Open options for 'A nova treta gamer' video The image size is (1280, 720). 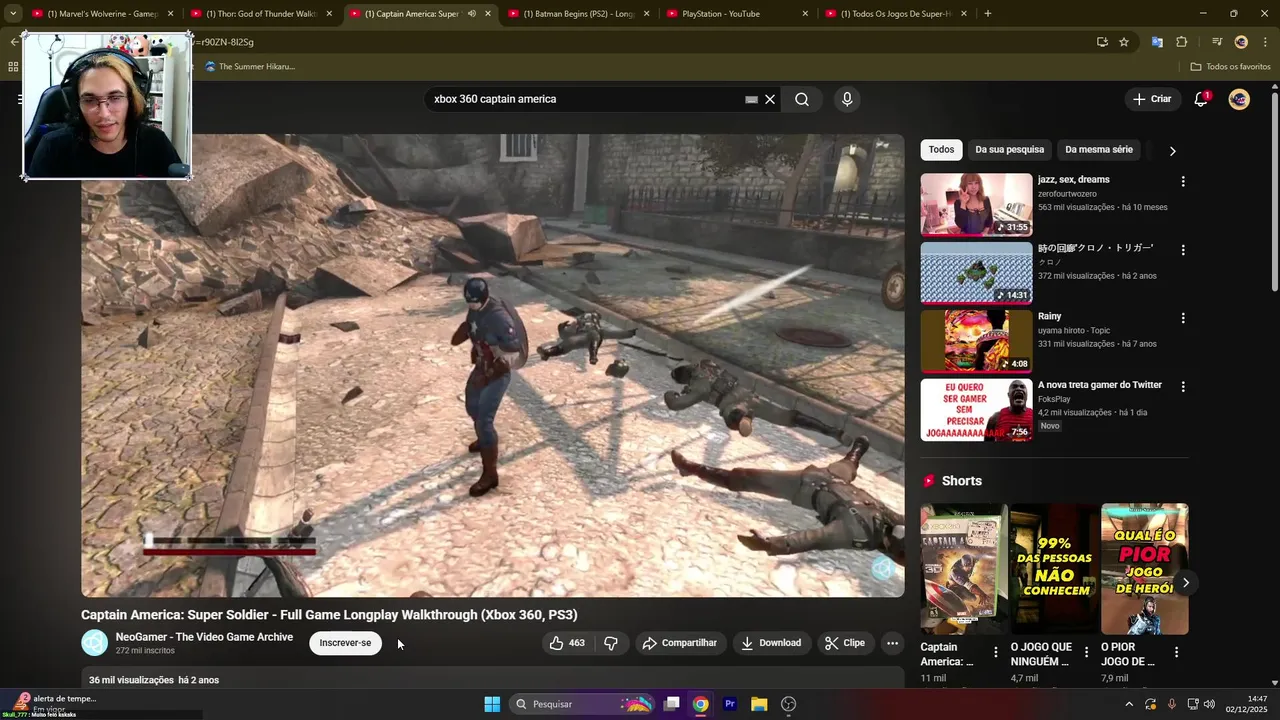click(1183, 387)
